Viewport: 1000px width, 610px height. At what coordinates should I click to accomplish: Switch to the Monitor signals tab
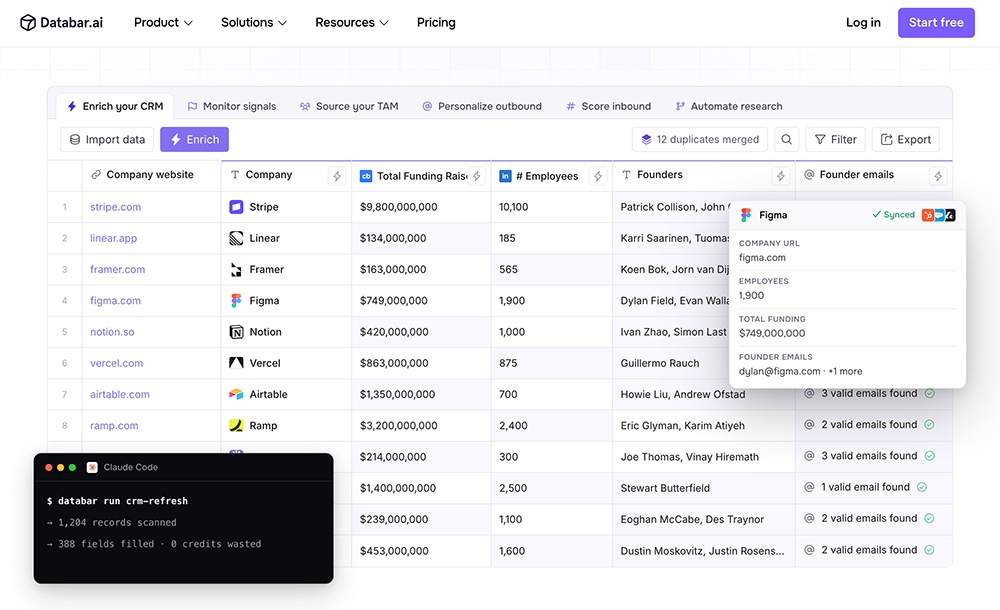(232, 106)
